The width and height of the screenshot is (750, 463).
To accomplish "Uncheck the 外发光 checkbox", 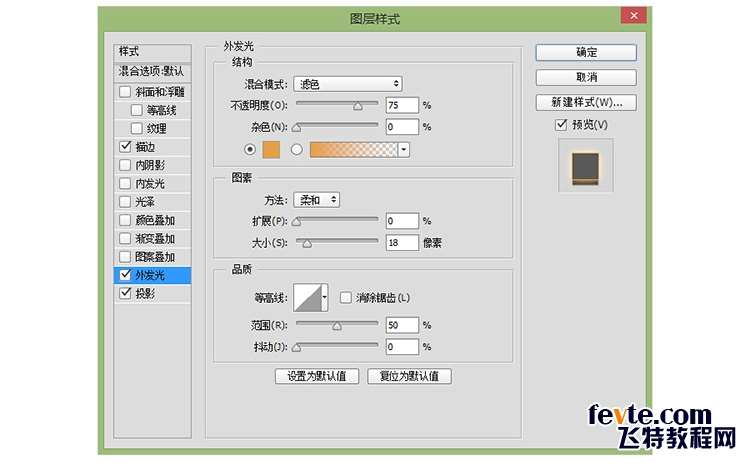I will click(x=125, y=275).
